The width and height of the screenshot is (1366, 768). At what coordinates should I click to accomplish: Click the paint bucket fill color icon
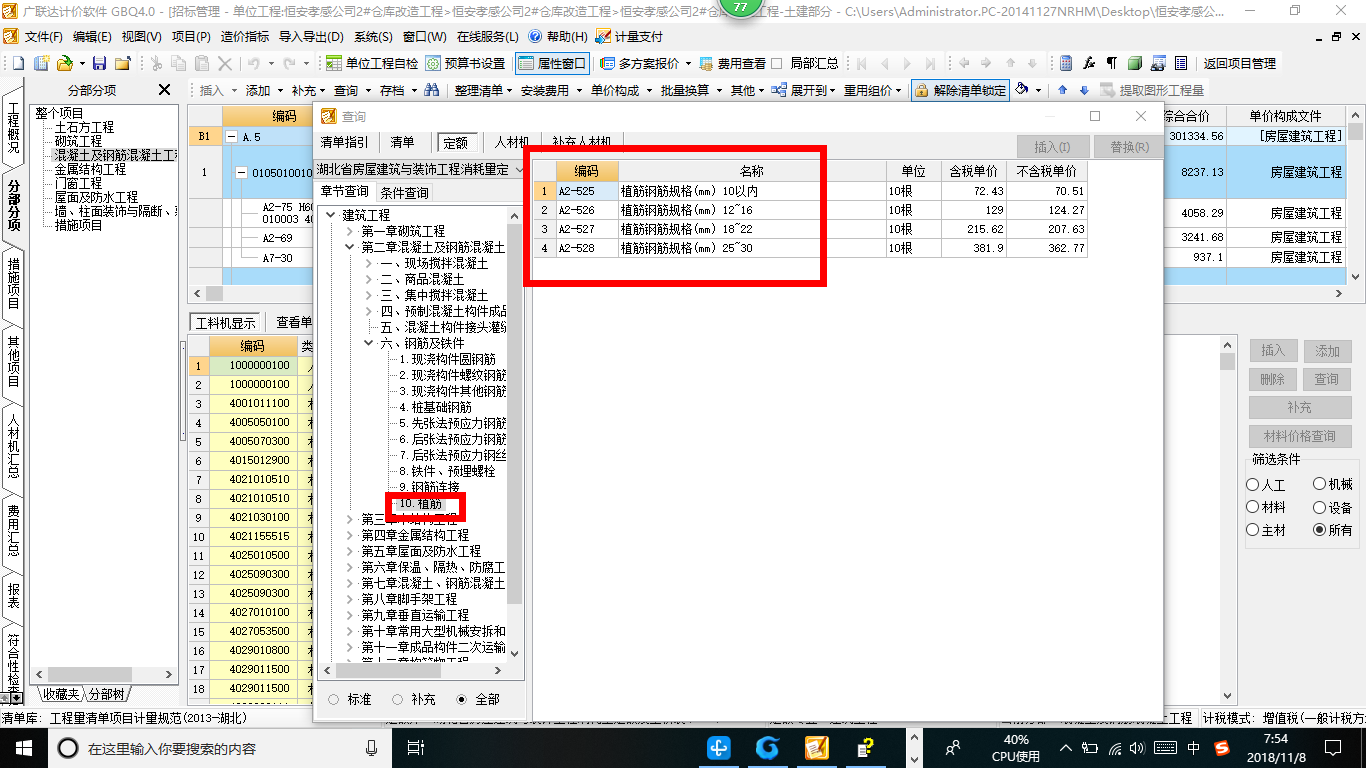click(x=1022, y=90)
